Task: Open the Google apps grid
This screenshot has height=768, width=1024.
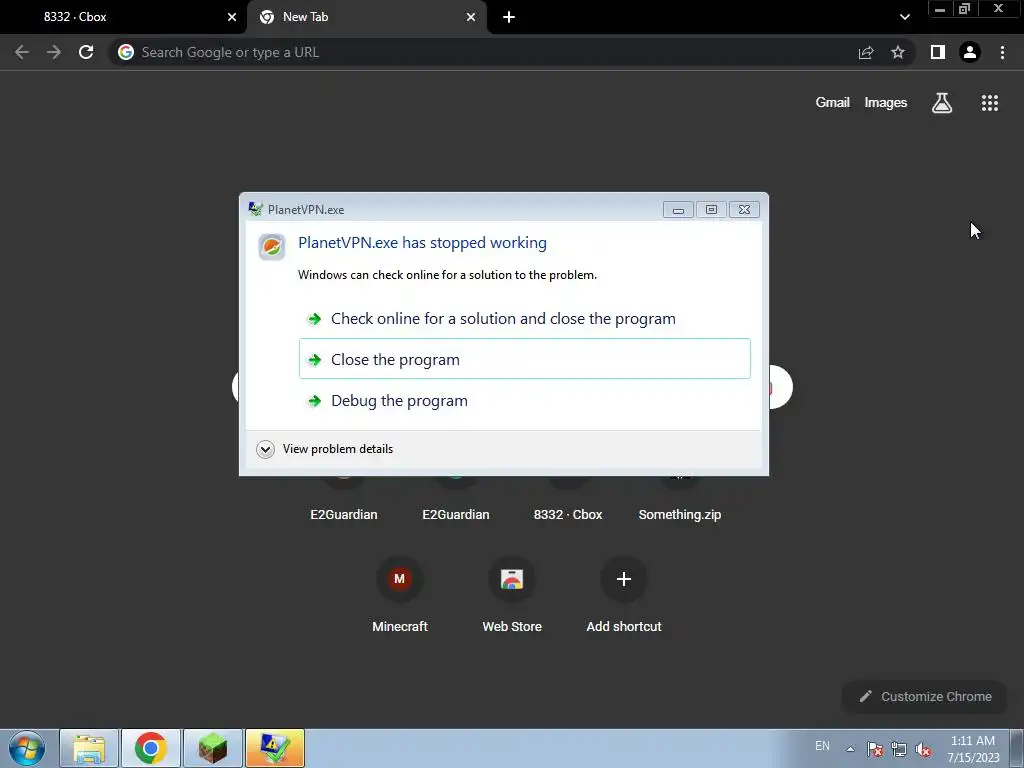Action: [989, 103]
